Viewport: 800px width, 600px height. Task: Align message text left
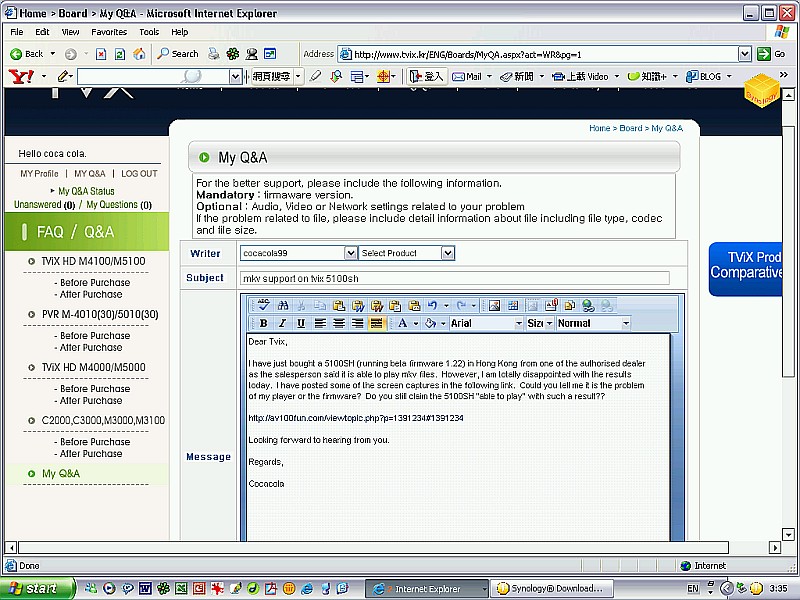[x=320, y=323]
